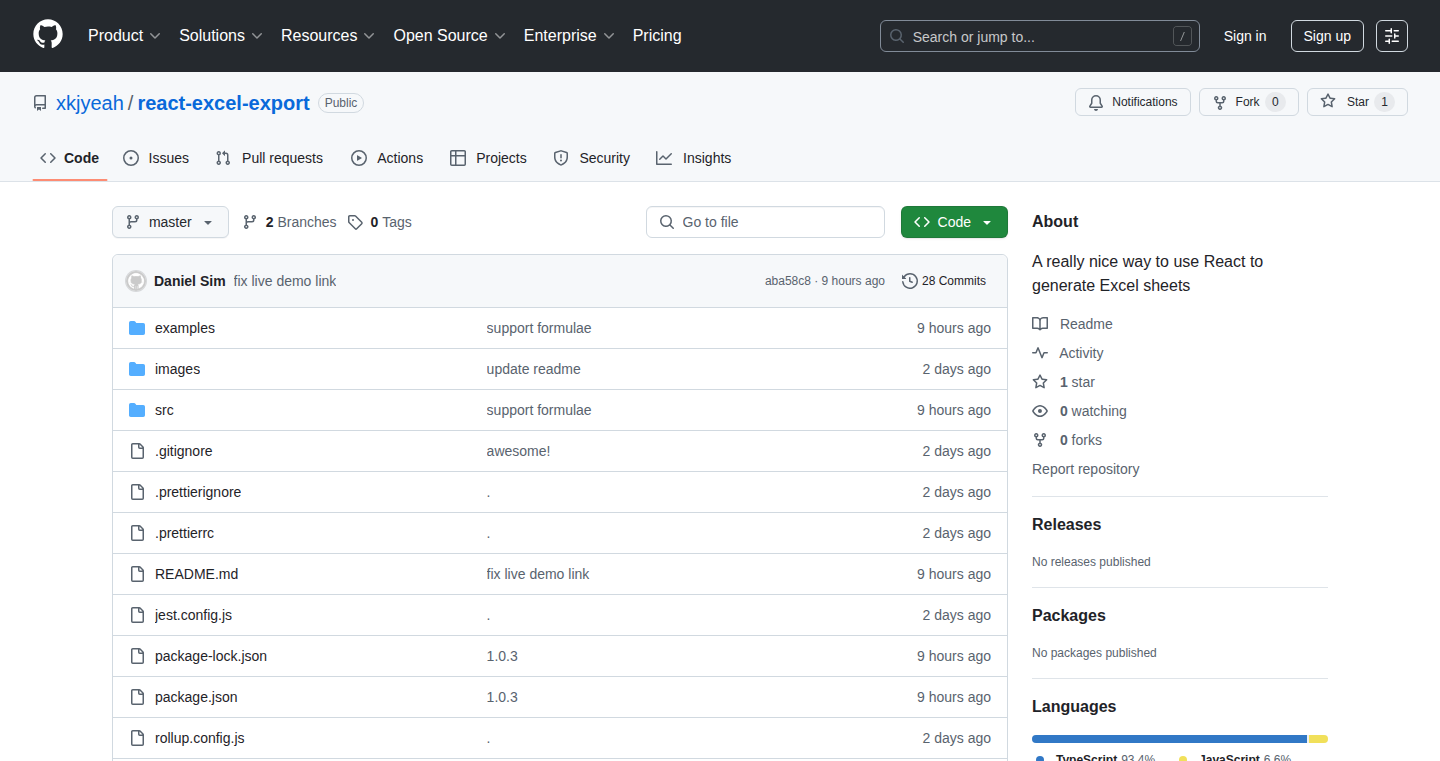
Task: Click Daniel Sim's avatar image
Action: pyautogui.click(x=136, y=281)
